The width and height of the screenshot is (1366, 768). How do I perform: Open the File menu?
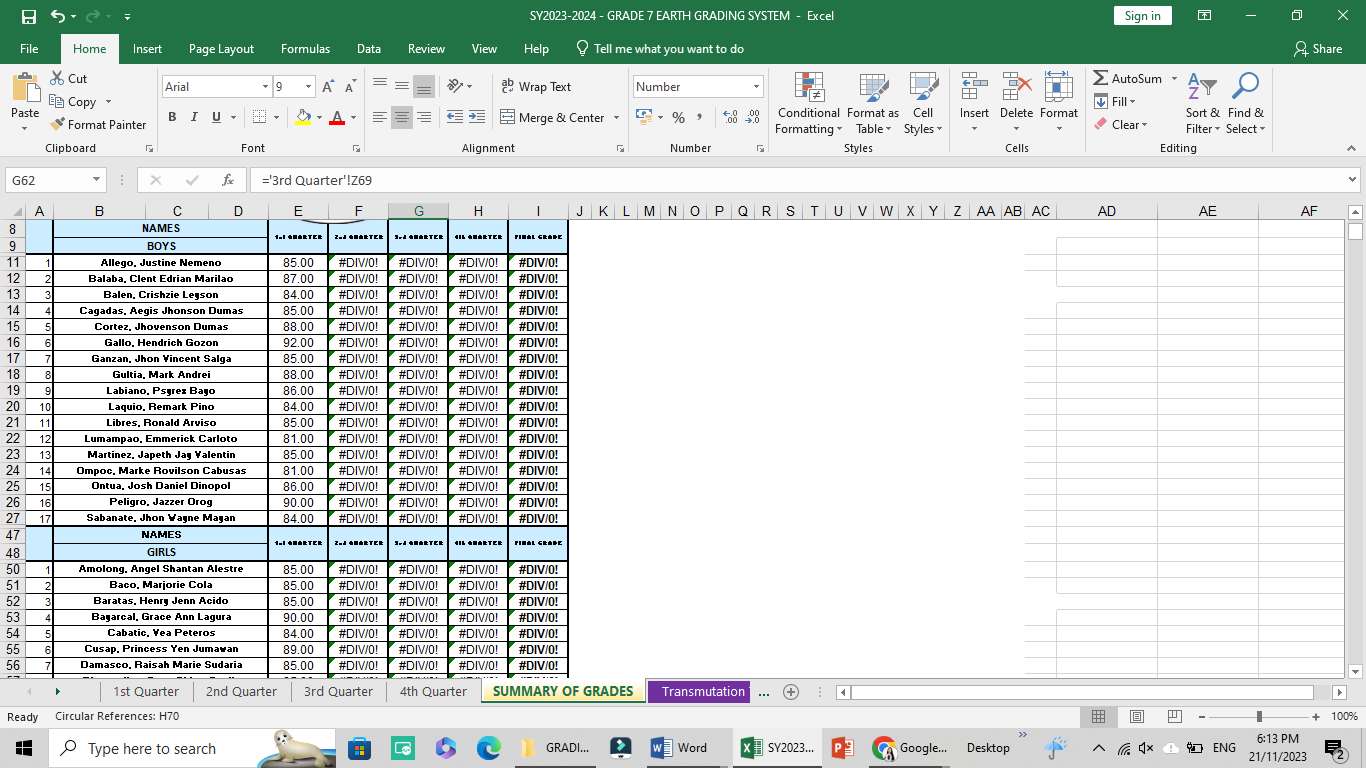click(x=29, y=49)
